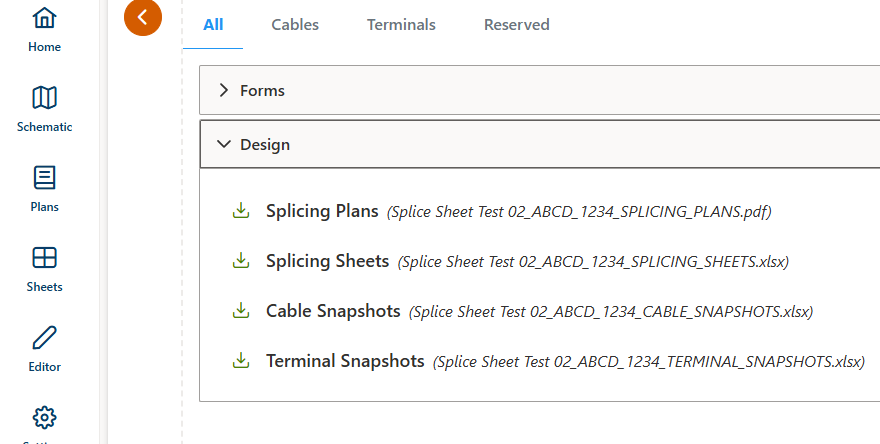Open the Schematic map icon

coord(44,98)
